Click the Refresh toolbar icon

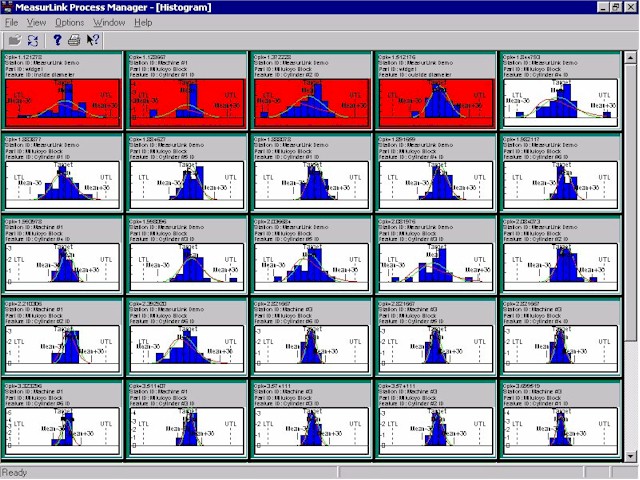(31, 40)
